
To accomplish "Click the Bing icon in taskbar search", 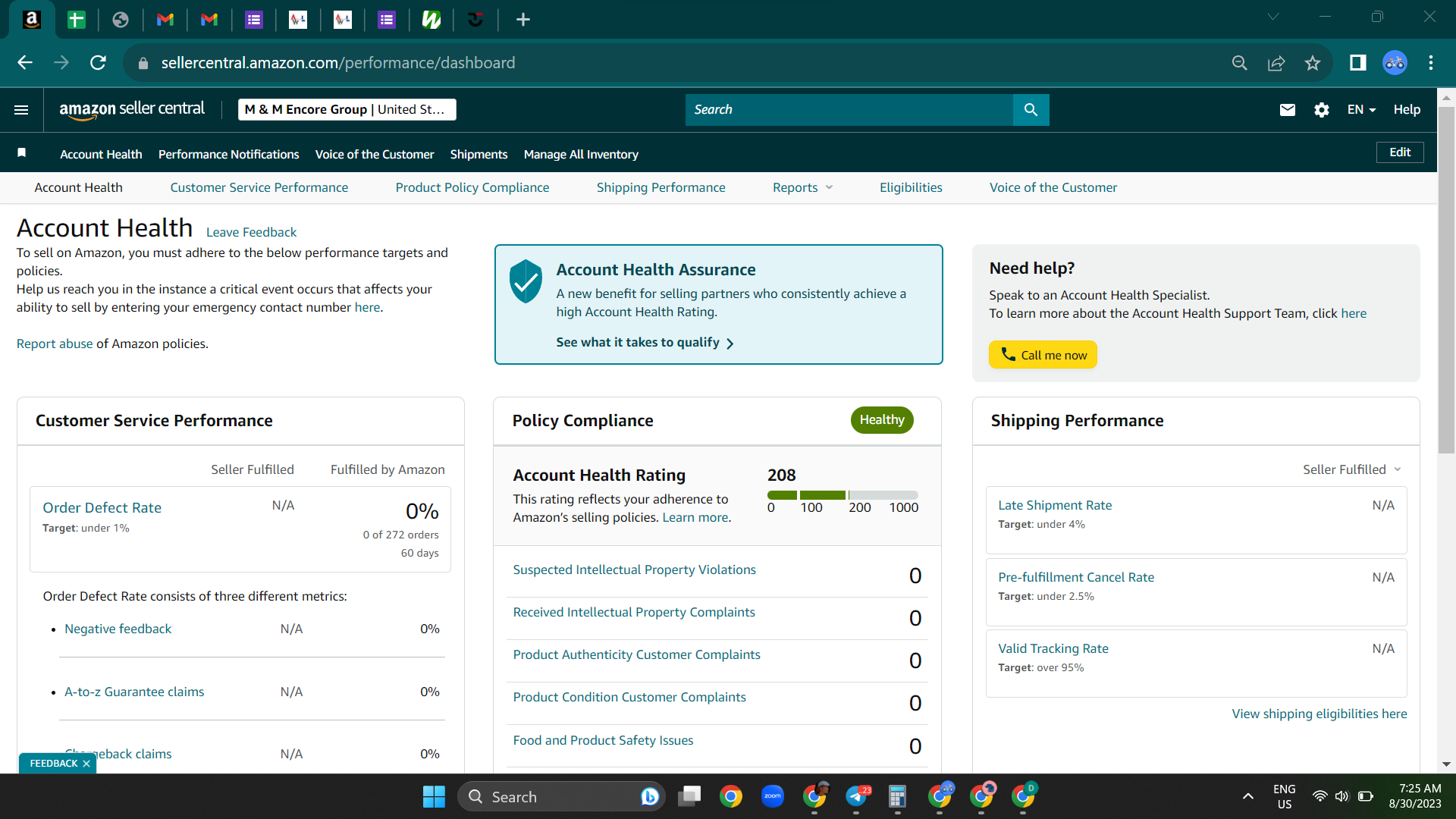I will coord(649,796).
